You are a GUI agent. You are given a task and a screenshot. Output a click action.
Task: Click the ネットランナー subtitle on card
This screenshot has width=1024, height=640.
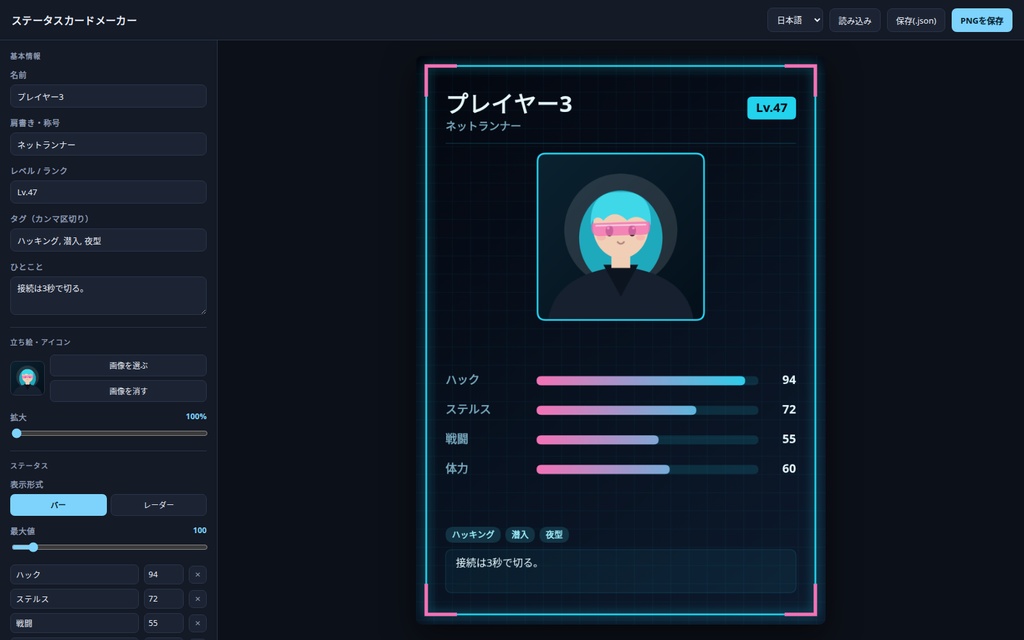483,126
